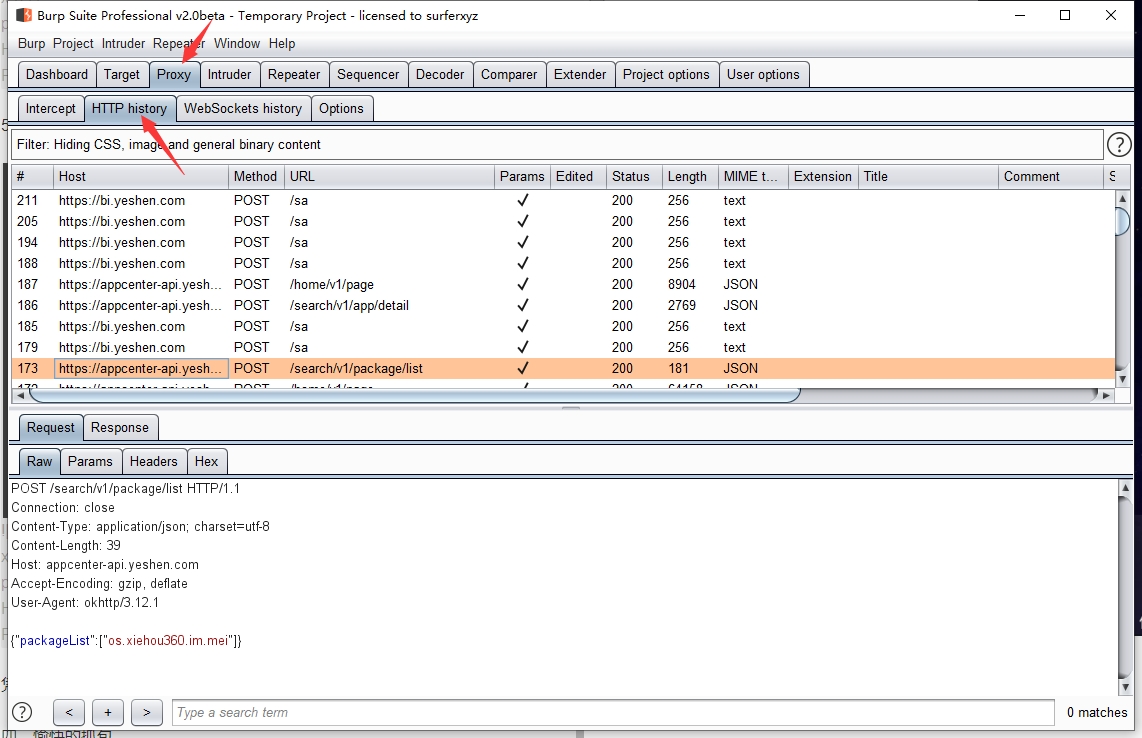This screenshot has width=1142, height=738.
Task: Switch to the Target tab
Action: [x=122, y=74]
